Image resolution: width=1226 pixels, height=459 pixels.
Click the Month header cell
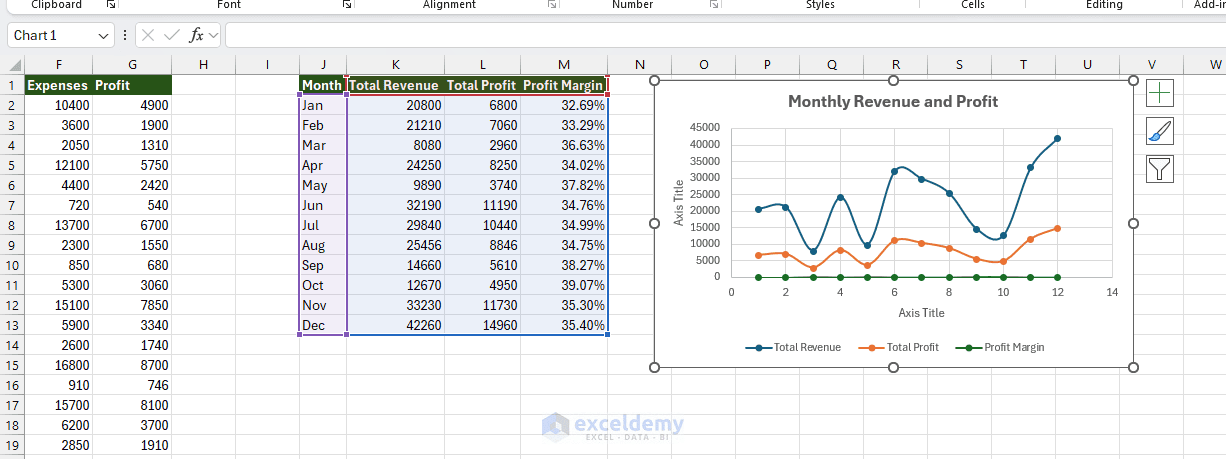coord(322,85)
